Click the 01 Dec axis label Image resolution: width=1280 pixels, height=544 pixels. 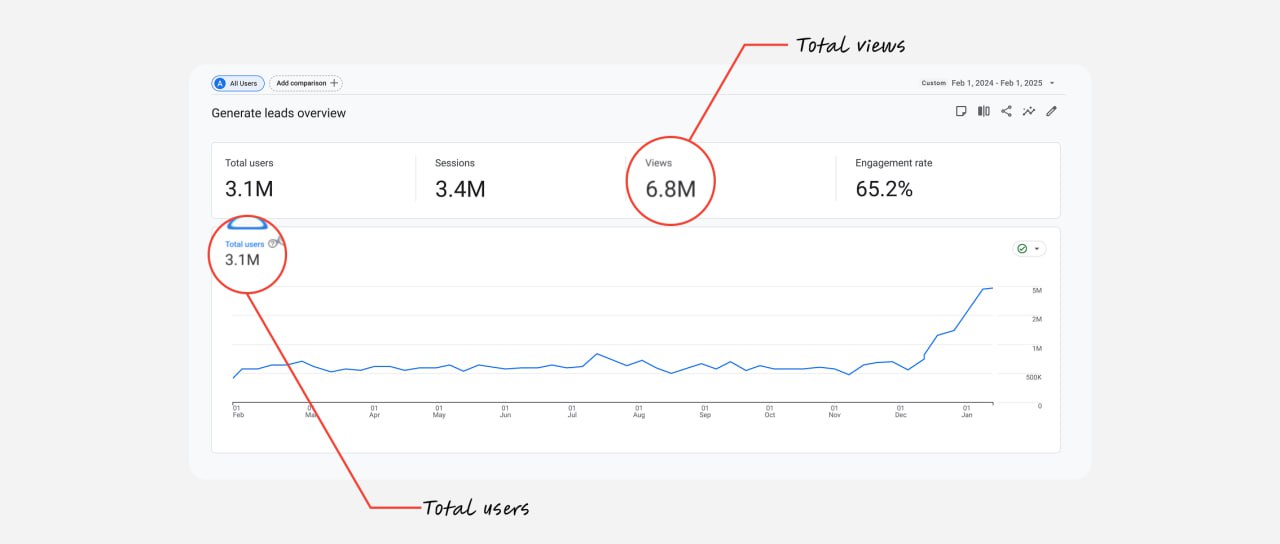901,411
